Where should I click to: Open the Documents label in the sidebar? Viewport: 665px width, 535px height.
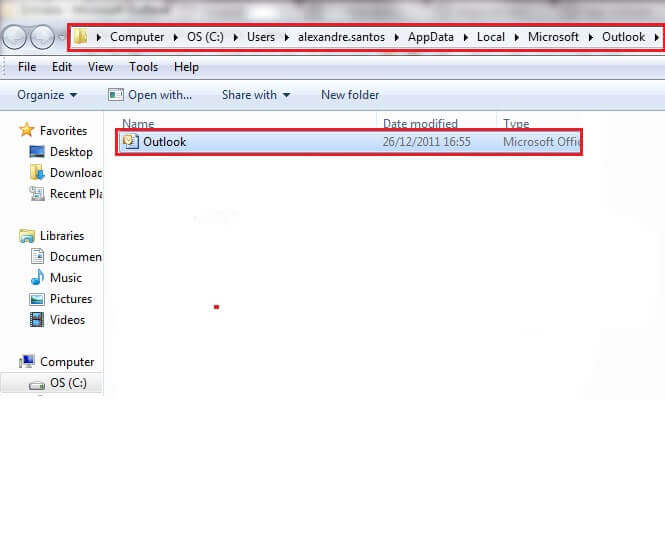point(76,257)
